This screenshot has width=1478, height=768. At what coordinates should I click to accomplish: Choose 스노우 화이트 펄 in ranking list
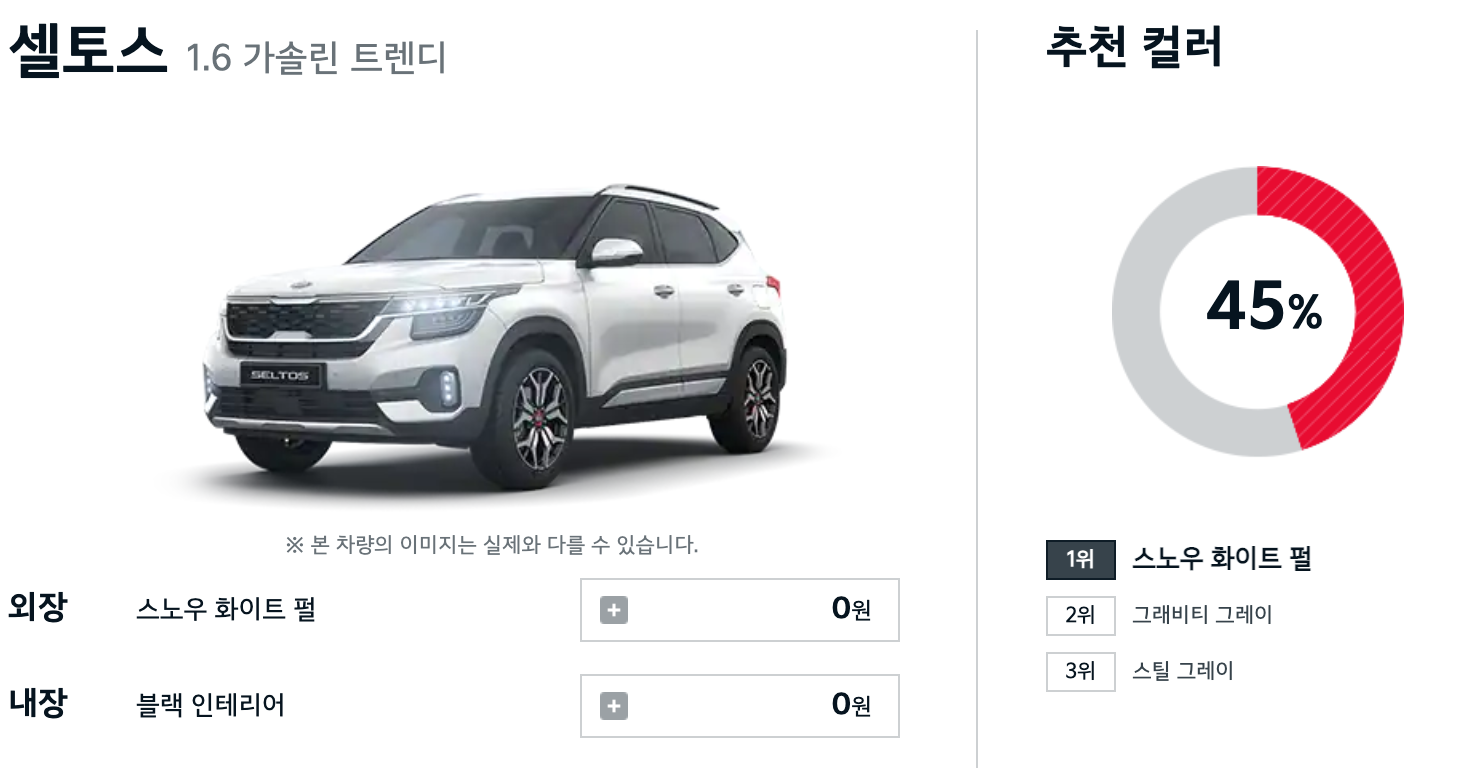click(1221, 558)
